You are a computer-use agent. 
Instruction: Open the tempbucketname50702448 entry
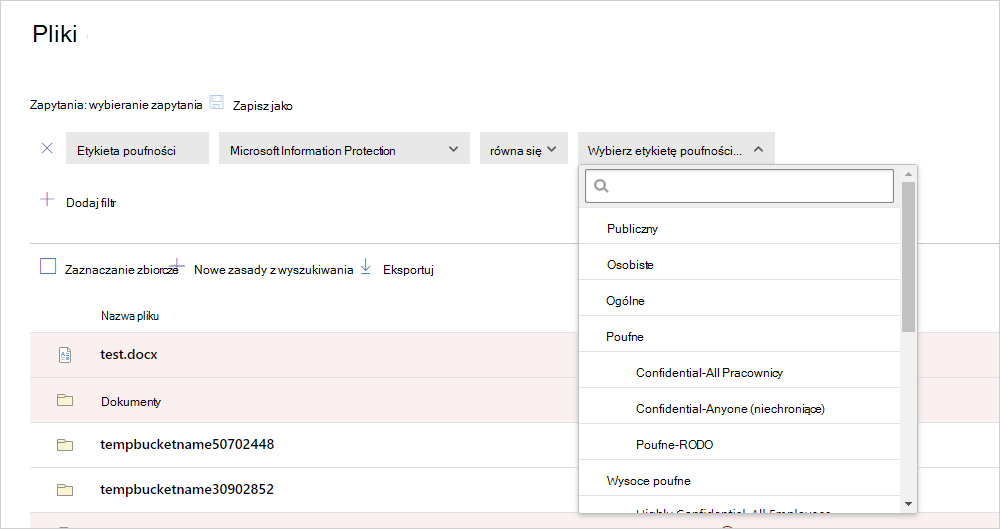pyautogui.click(x=187, y=444)
